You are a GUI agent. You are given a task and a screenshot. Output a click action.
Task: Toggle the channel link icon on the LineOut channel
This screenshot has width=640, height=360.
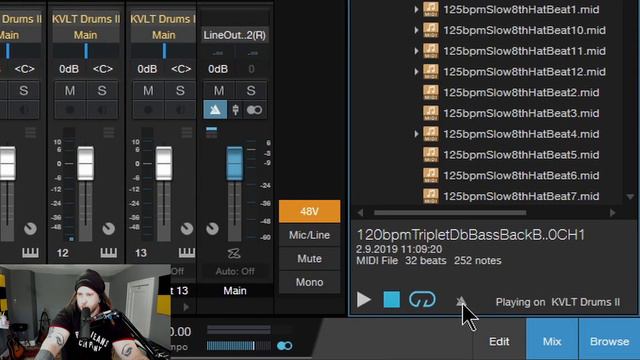[254, 110]
